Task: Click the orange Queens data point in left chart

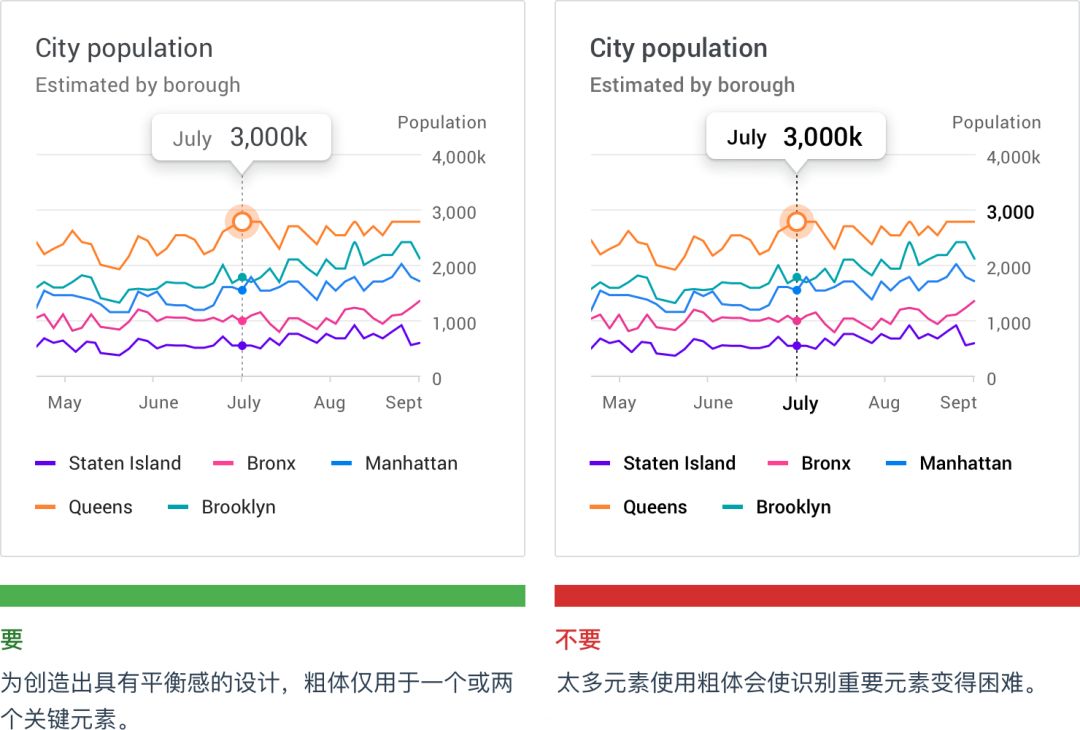Action: 242,221
